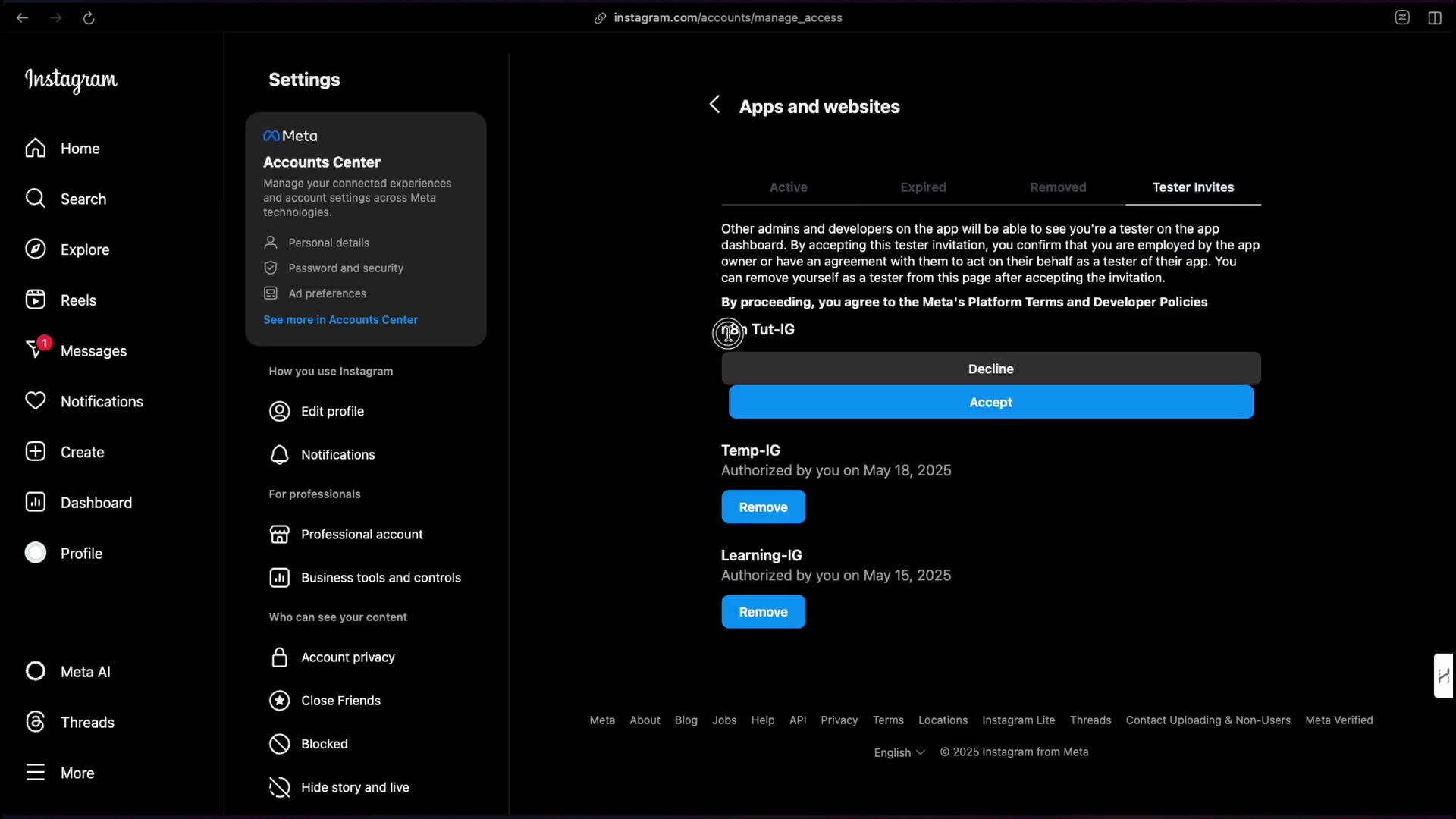The width and height of the screenshot is (1456, 819).
Task: Open the Locations footer link
Action: (x=943, y=720)
